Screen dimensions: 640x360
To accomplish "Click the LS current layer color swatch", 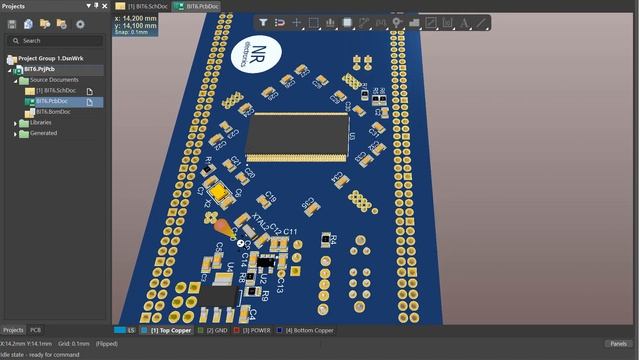I will (120, 330).
